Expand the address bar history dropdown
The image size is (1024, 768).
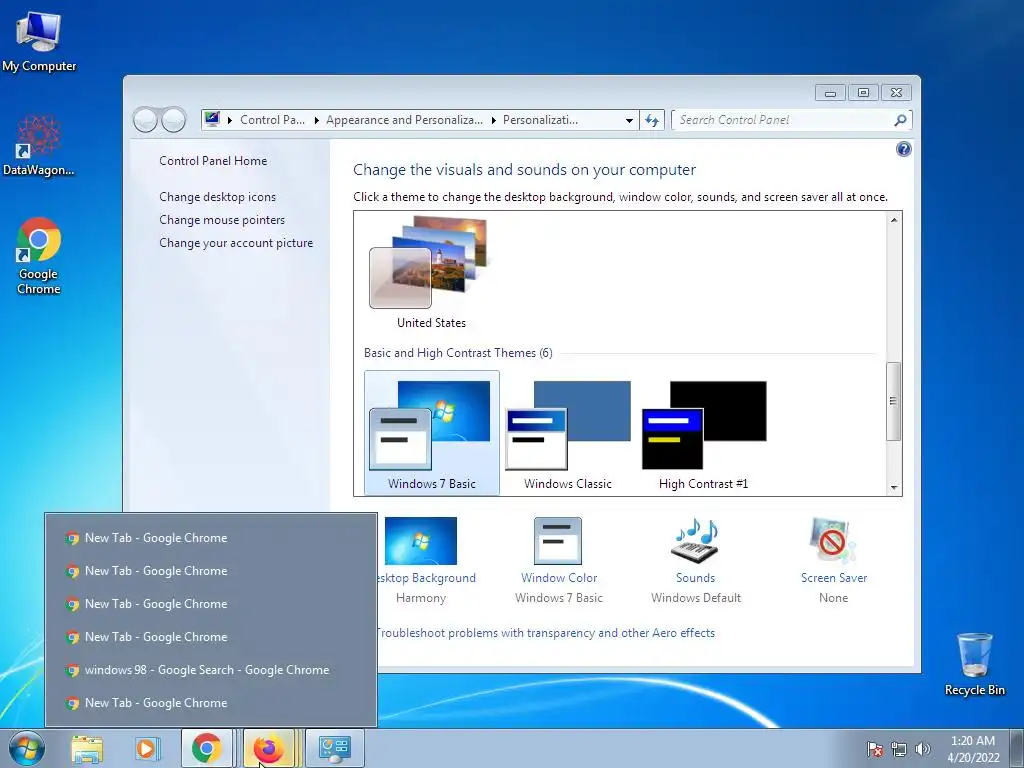tap(629, 120)
